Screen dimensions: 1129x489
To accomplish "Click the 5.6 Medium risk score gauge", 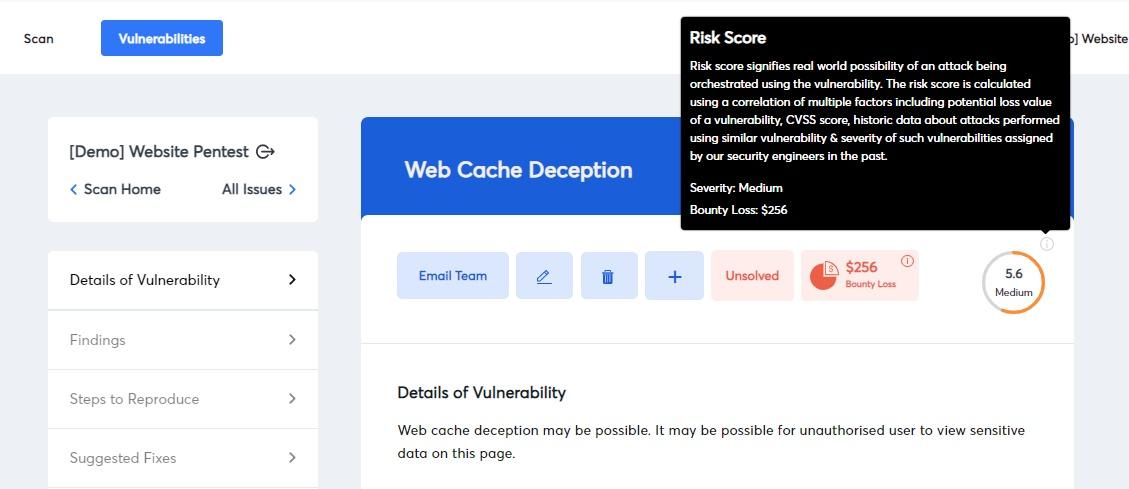I will coord(1014,282).
